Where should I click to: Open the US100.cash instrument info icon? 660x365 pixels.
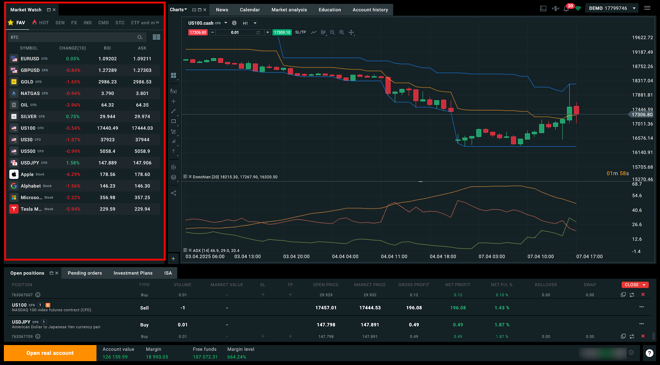[234, 23]
